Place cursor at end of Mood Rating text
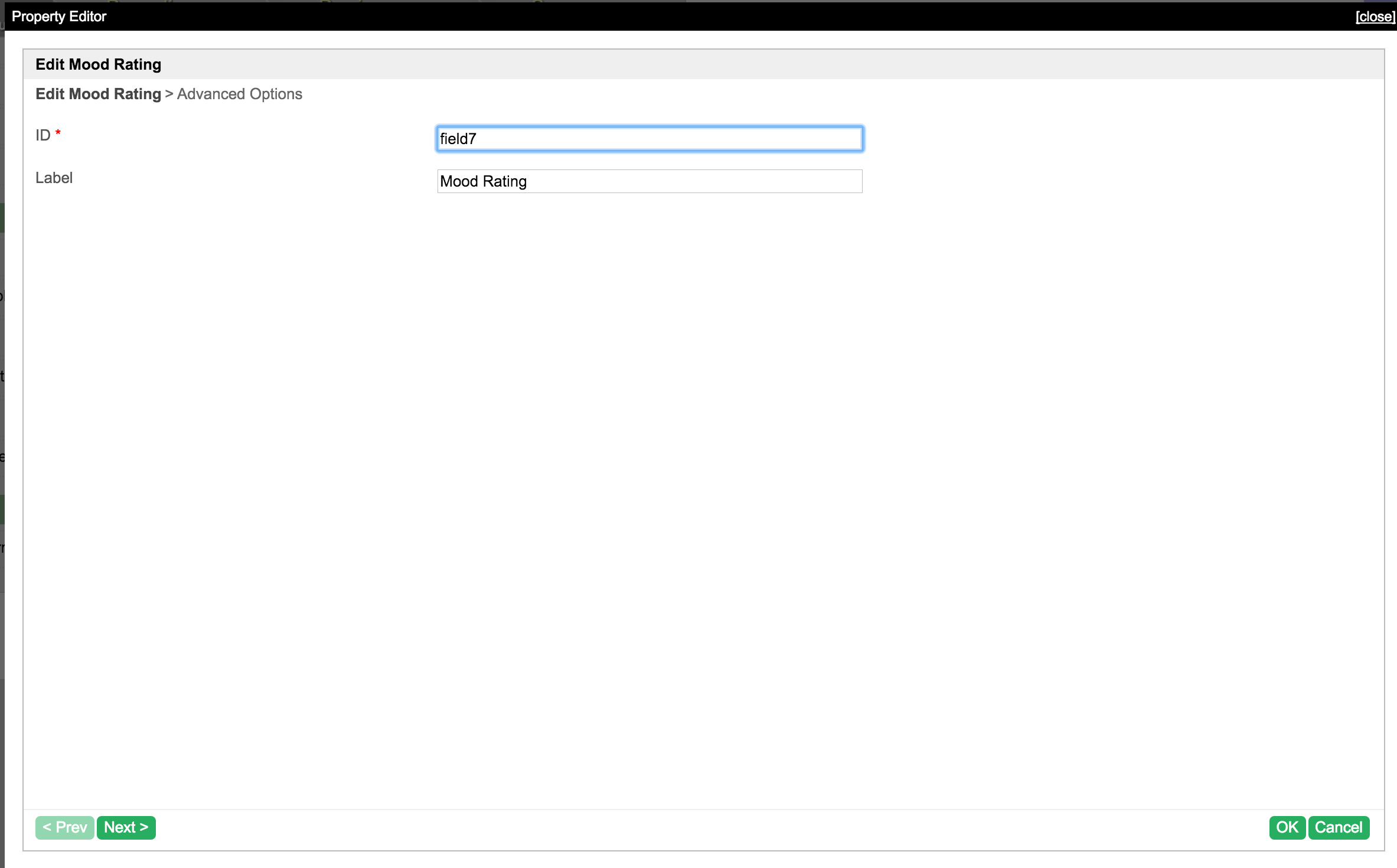This screenshot has width=1397, height=868. (530, 181)
